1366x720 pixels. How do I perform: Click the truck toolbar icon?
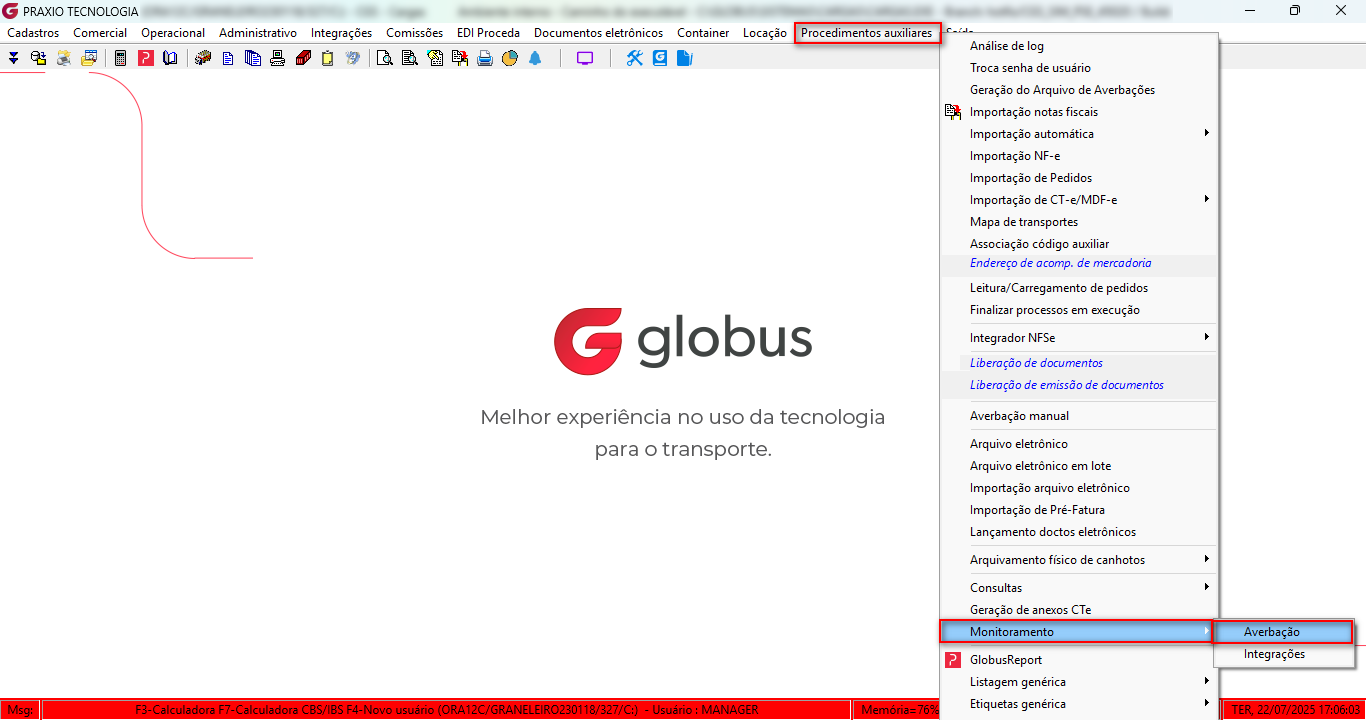pyautogui.click(x=203, y=58)
